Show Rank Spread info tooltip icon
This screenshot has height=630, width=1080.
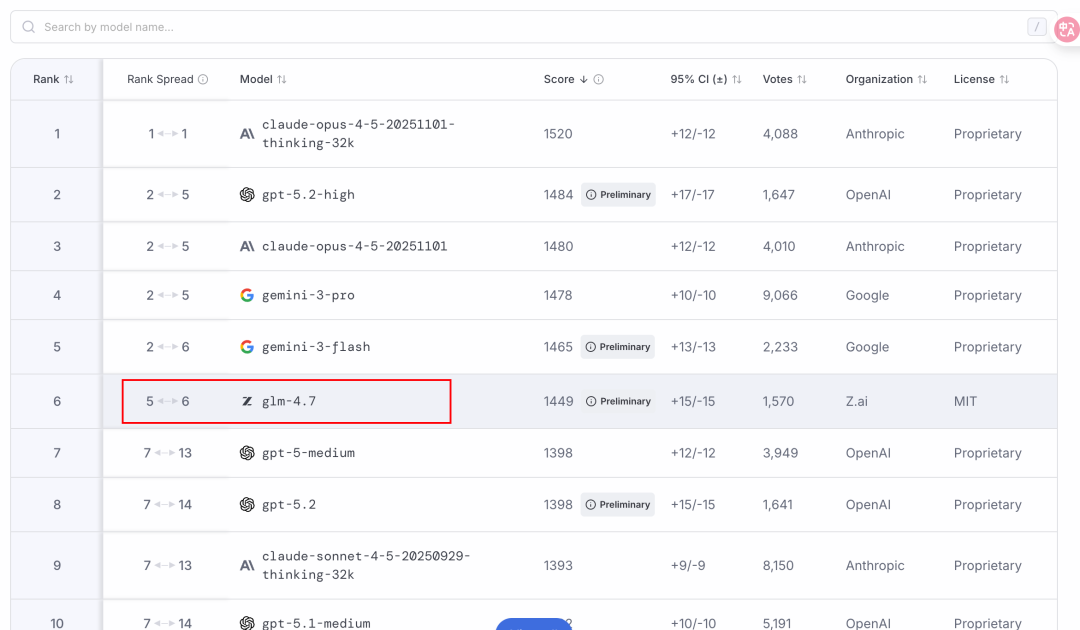[x=203, y=79]
